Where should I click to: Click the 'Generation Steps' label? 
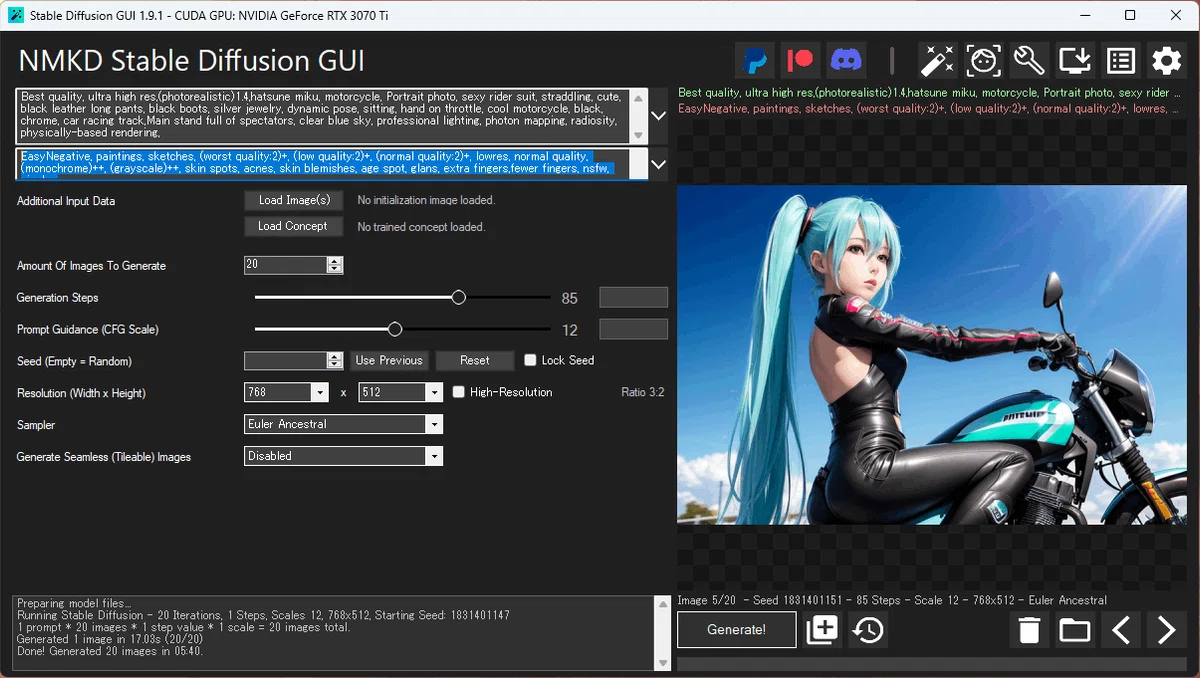coord(58,298)
